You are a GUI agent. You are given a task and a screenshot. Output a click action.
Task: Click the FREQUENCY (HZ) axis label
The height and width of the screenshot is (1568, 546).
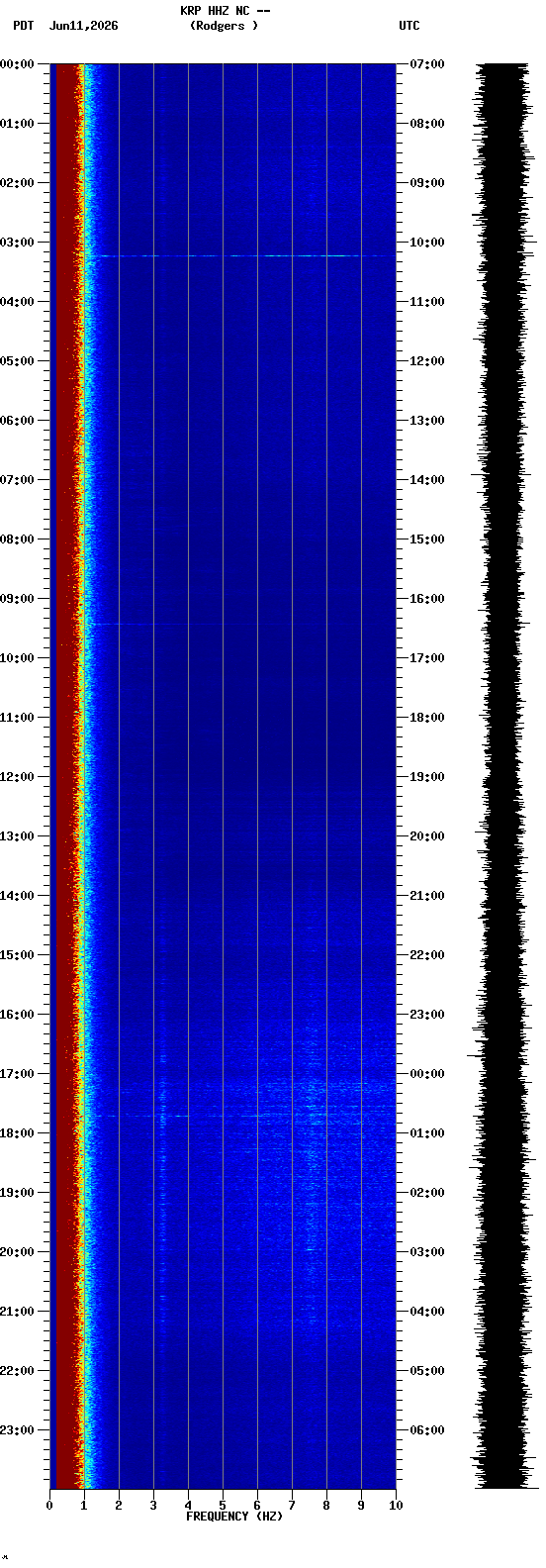click(x=234, y=1517)
